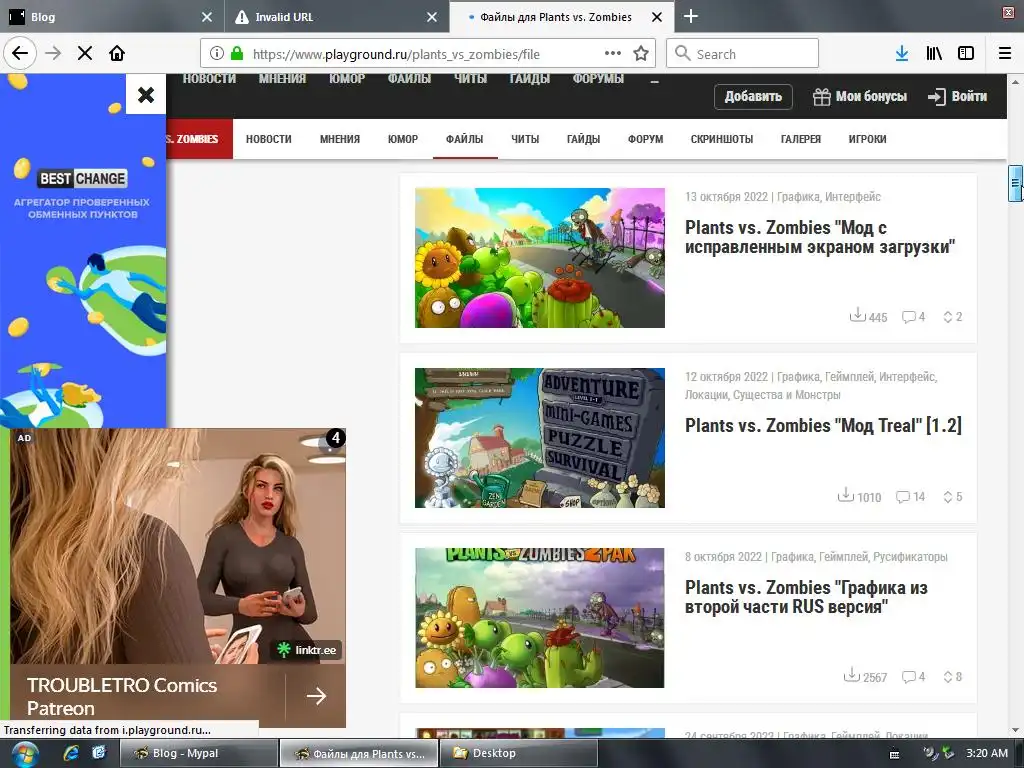Show site information via the info icon
The width and height of the screenshot is (1024, 768).
217,54
